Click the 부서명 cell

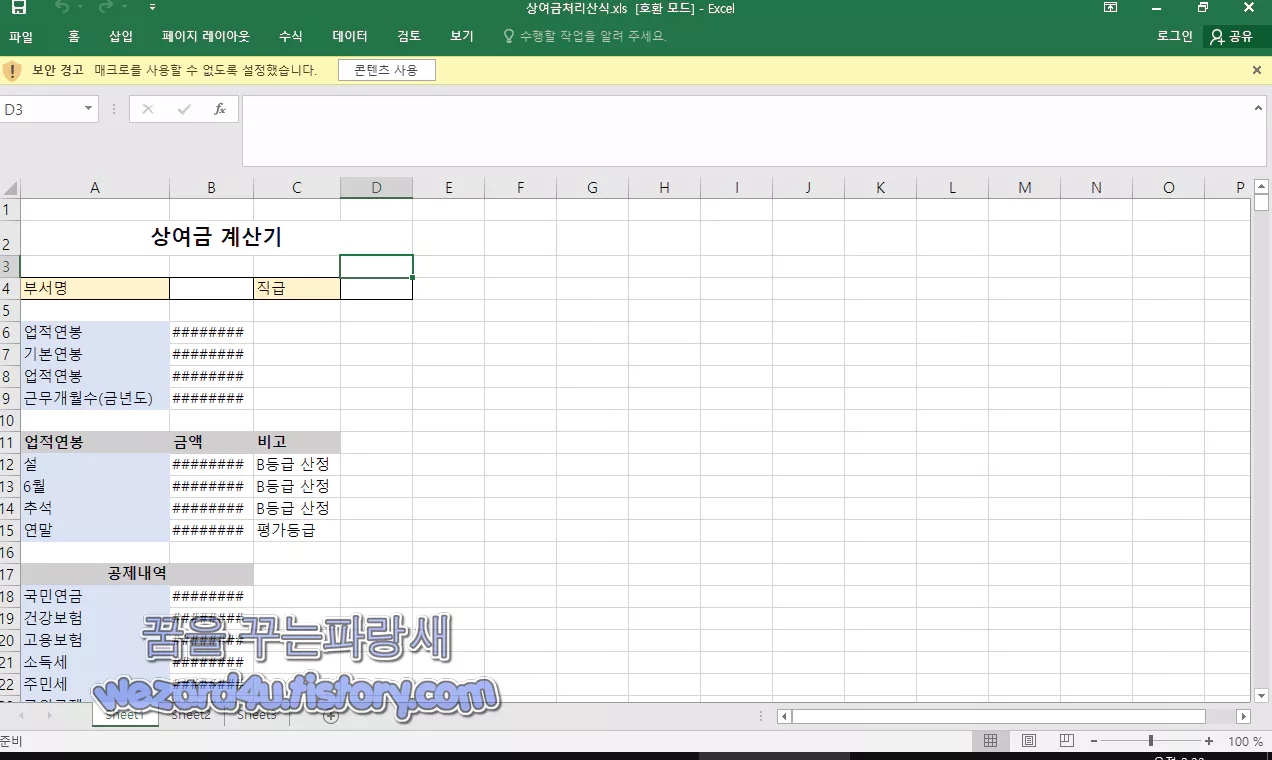[95, 288]
